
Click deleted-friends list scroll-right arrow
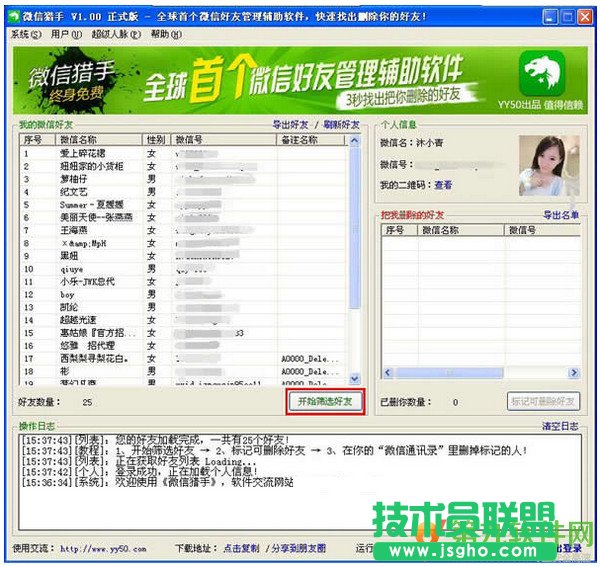(x=574, y=373)
